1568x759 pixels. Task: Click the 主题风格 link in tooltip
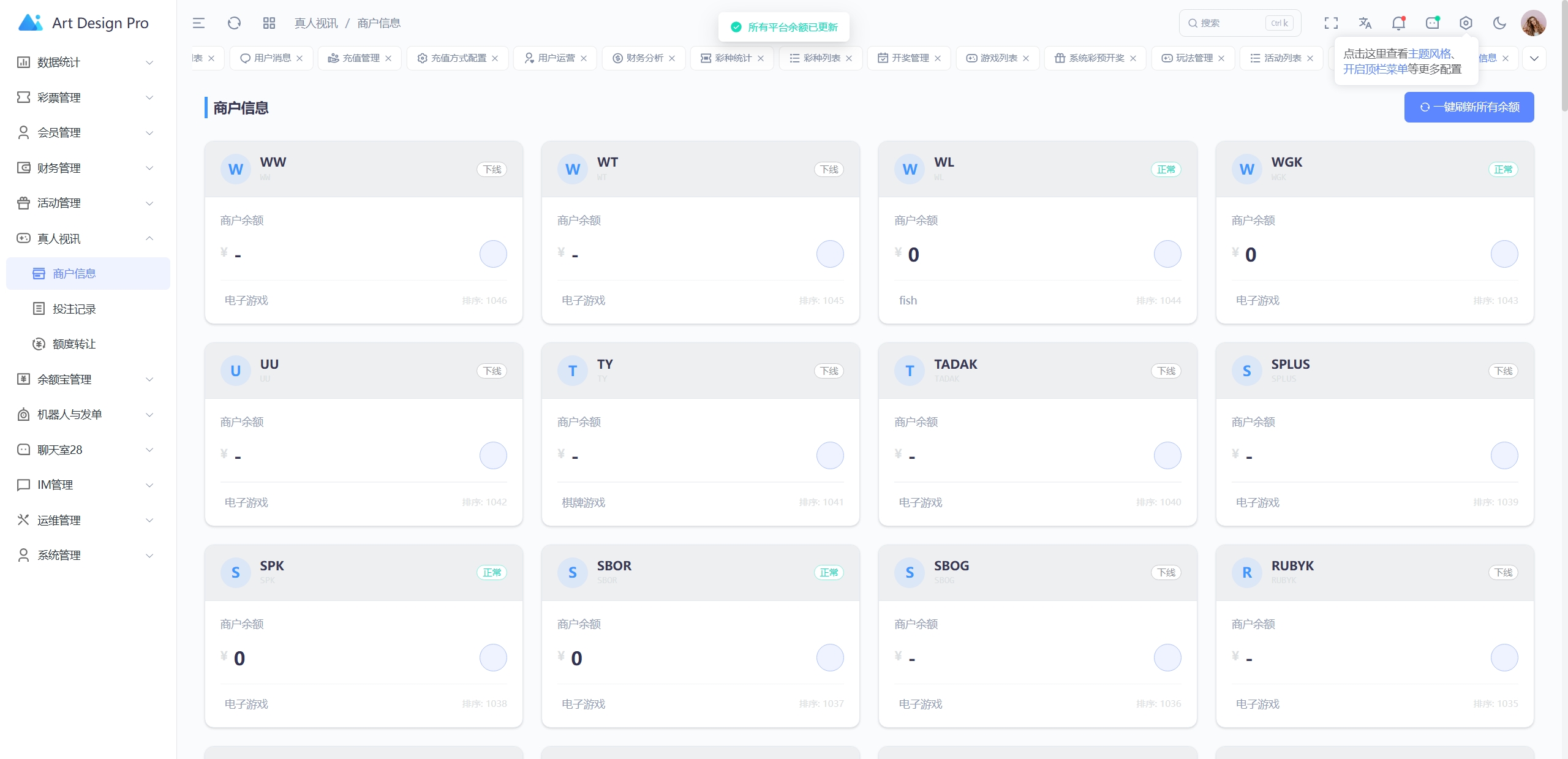(x=1430, y=54)
